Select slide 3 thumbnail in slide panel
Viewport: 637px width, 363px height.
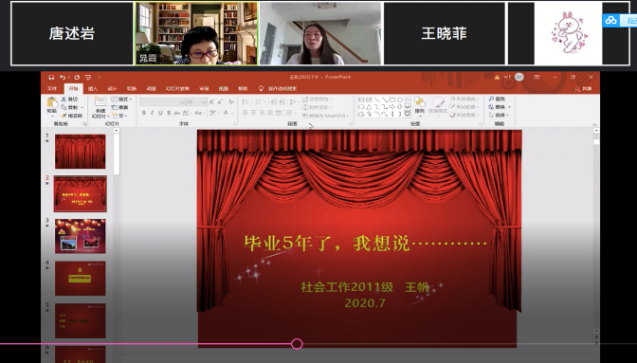80,236
